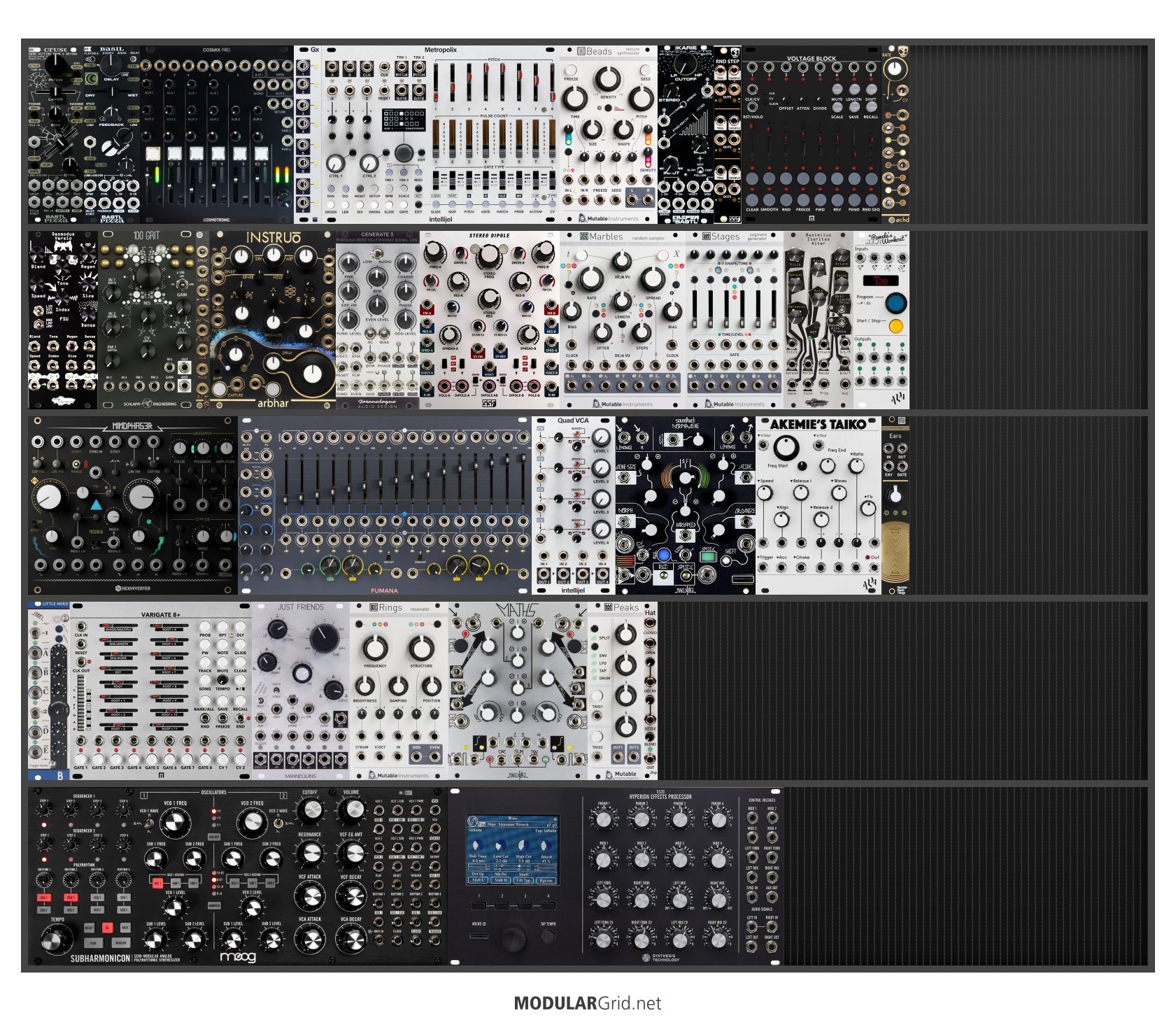Select the Desmodus Versio module
The image size is (1176, 1018).
63,320
